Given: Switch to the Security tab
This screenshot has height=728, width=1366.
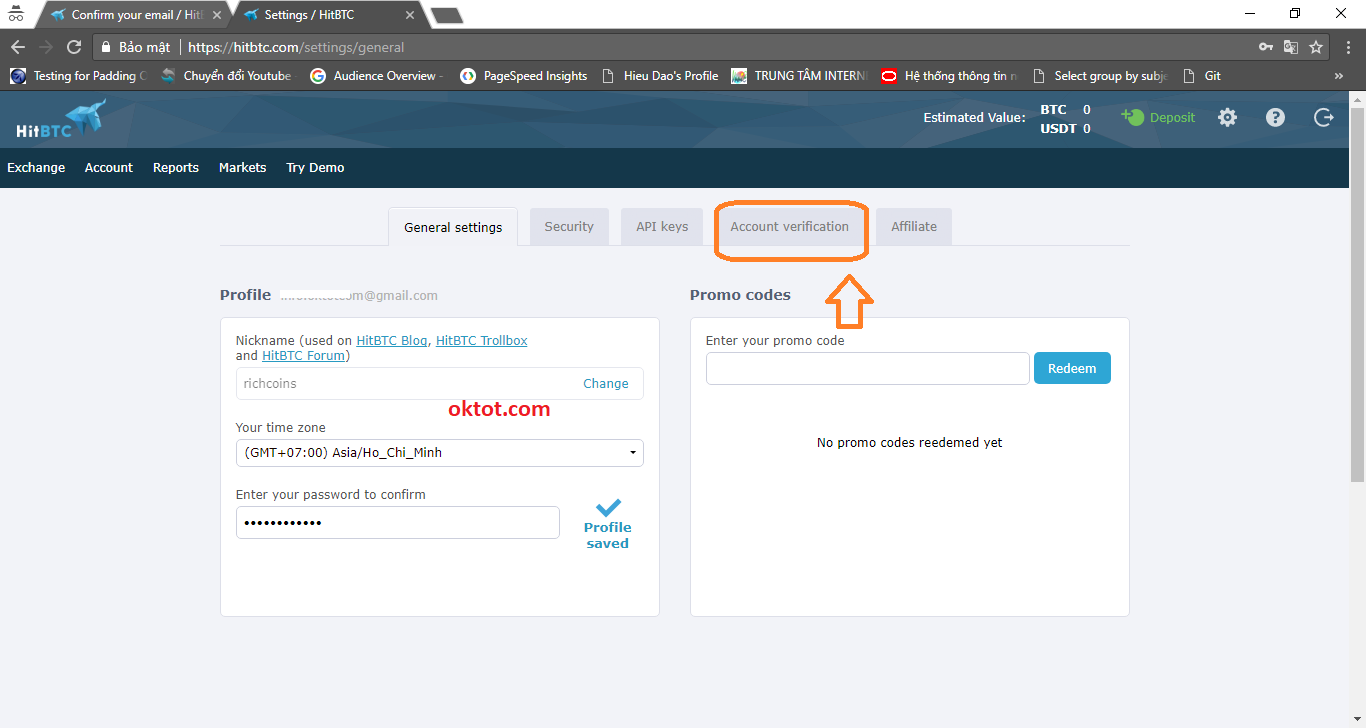Looking at the screenshot, I should point(569,227).
